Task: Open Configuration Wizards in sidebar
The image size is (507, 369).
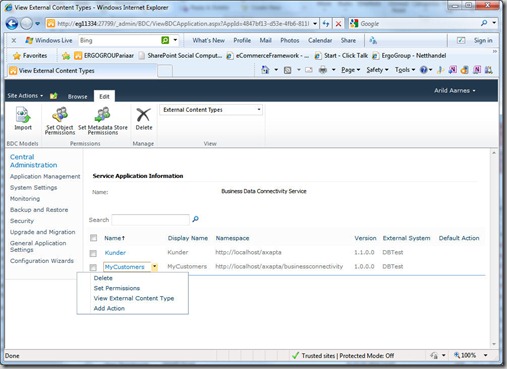Action: click(x=42, y=261)
